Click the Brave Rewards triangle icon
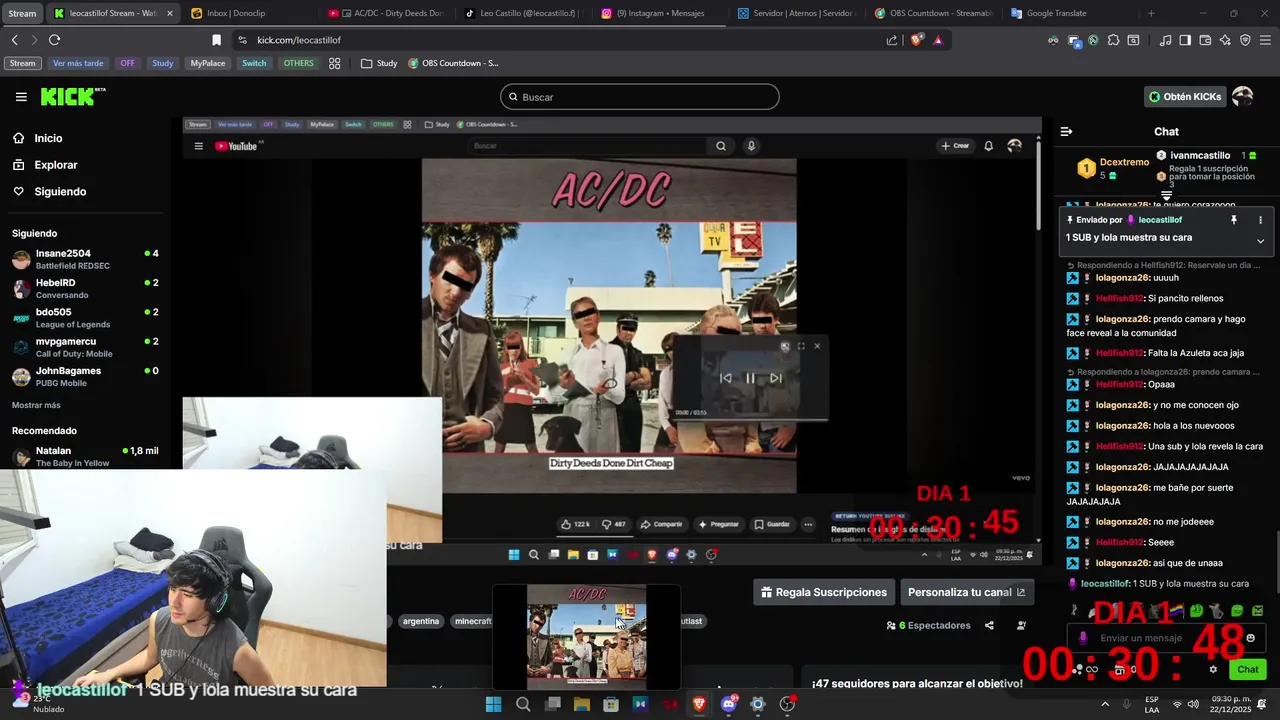The height and width of the screenshot is (720, 1280). (938, 40)
